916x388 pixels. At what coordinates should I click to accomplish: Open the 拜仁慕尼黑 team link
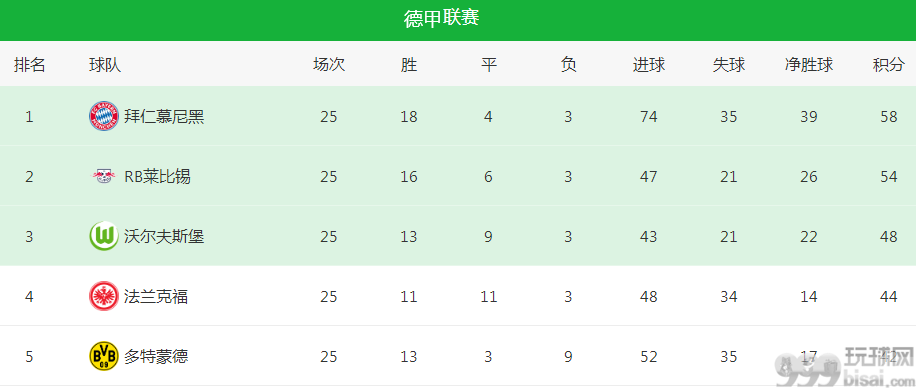tap(164, 116)
